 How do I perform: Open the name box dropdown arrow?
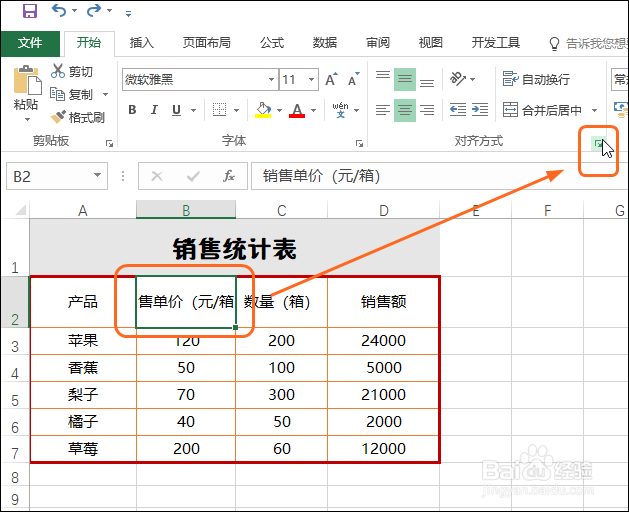tap(97, 175)
